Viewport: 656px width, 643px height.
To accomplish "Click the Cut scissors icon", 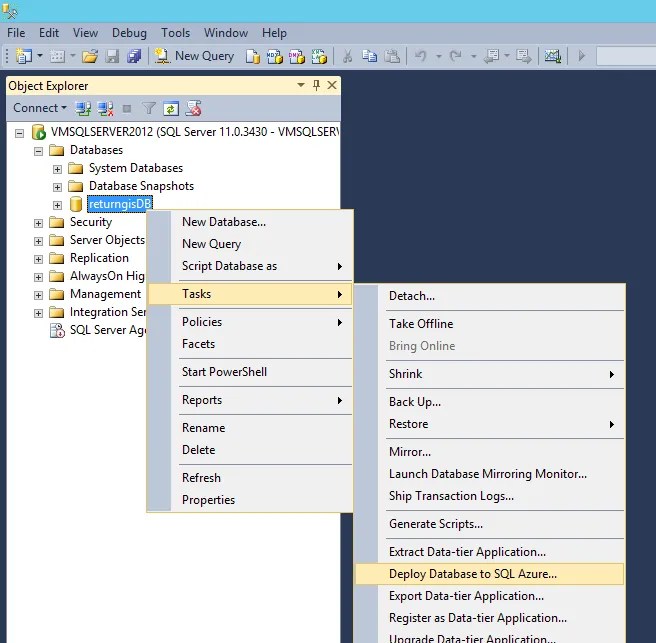I will click(347, 56).
